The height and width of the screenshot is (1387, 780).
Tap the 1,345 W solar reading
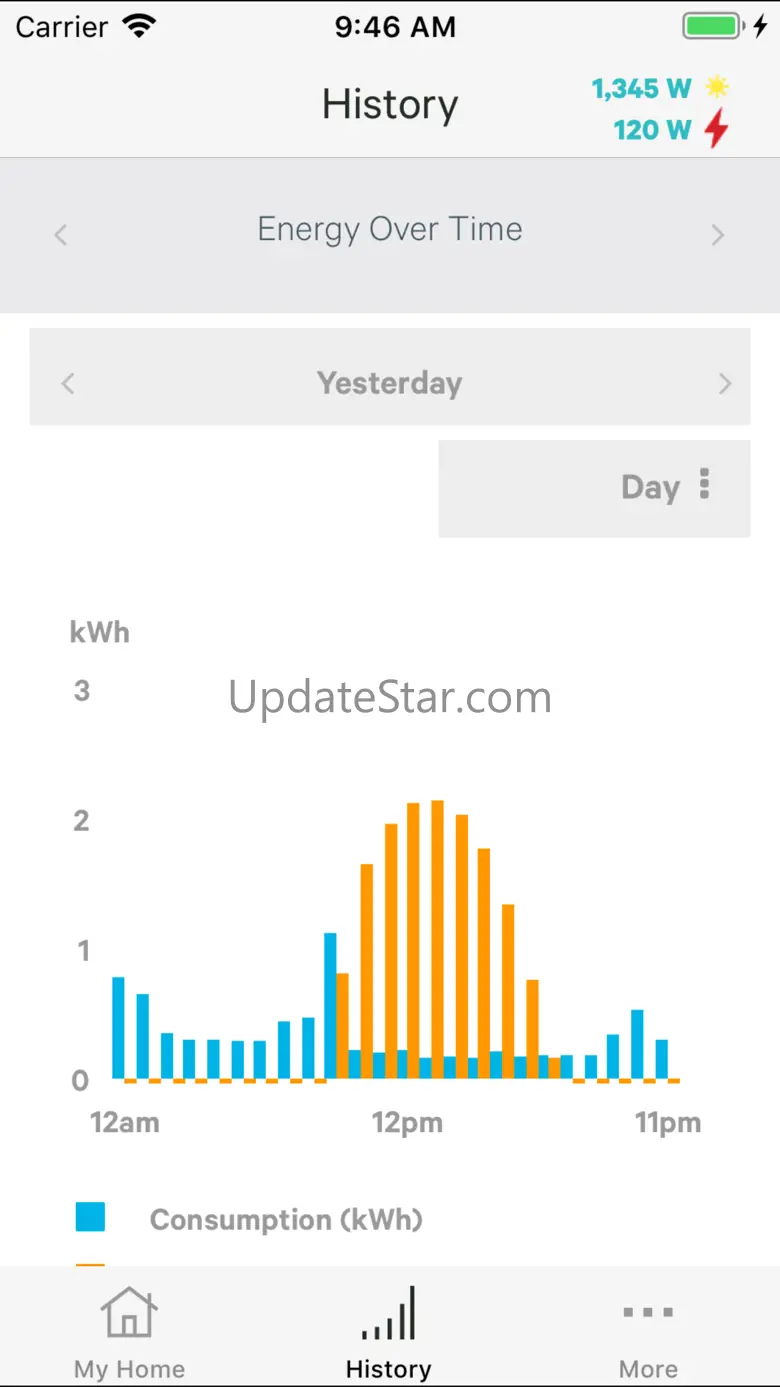click(x=641, y=89)
